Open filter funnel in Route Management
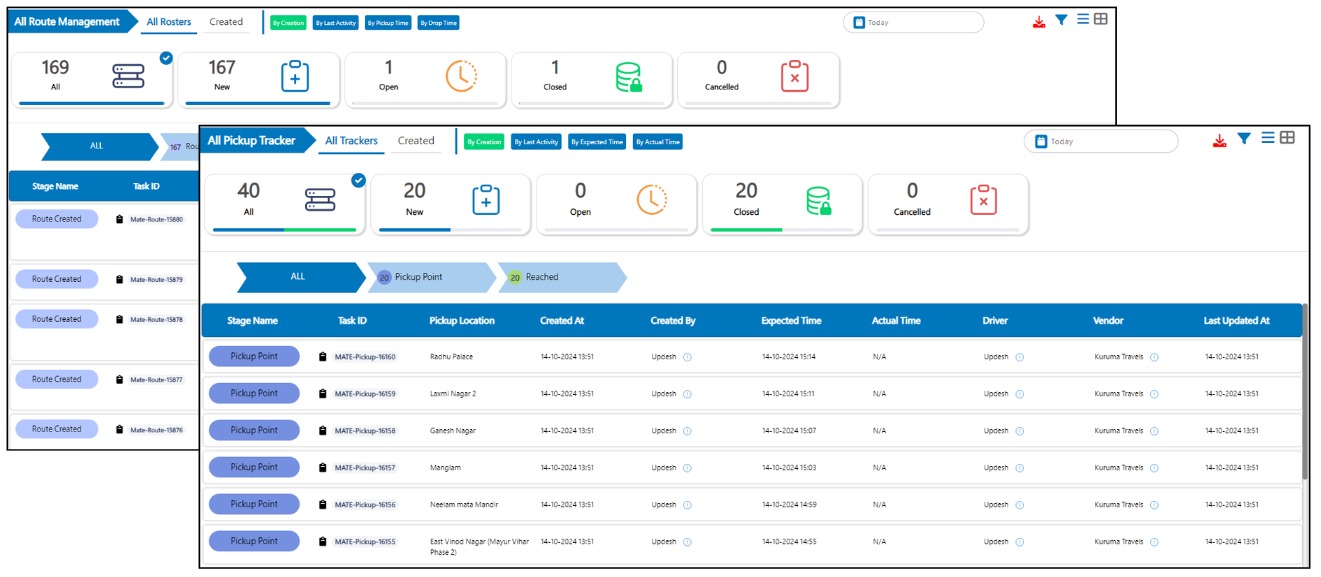The height and width of the screenshot is (577, 1321). pyautogui.click(x=1061, y=20)
